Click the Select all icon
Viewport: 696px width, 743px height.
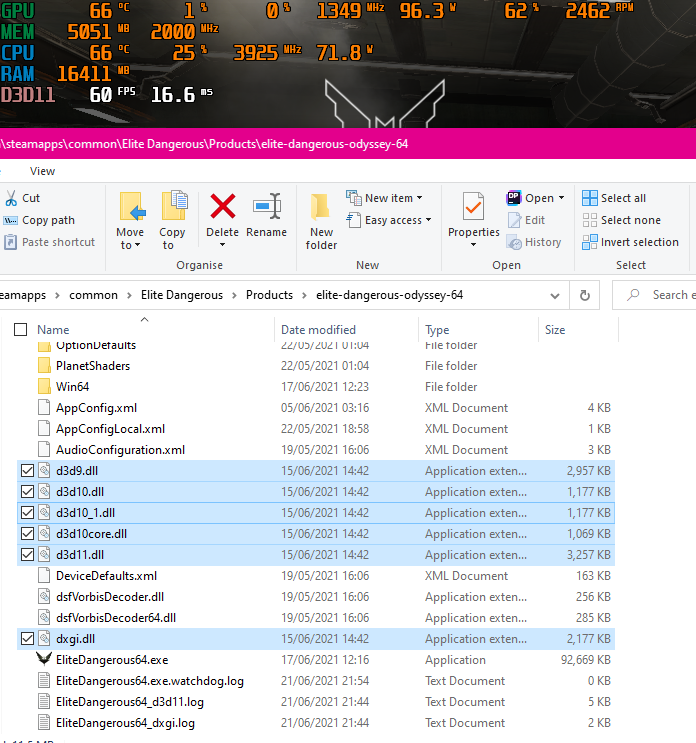pyautogui.click(x=590, y=198)
